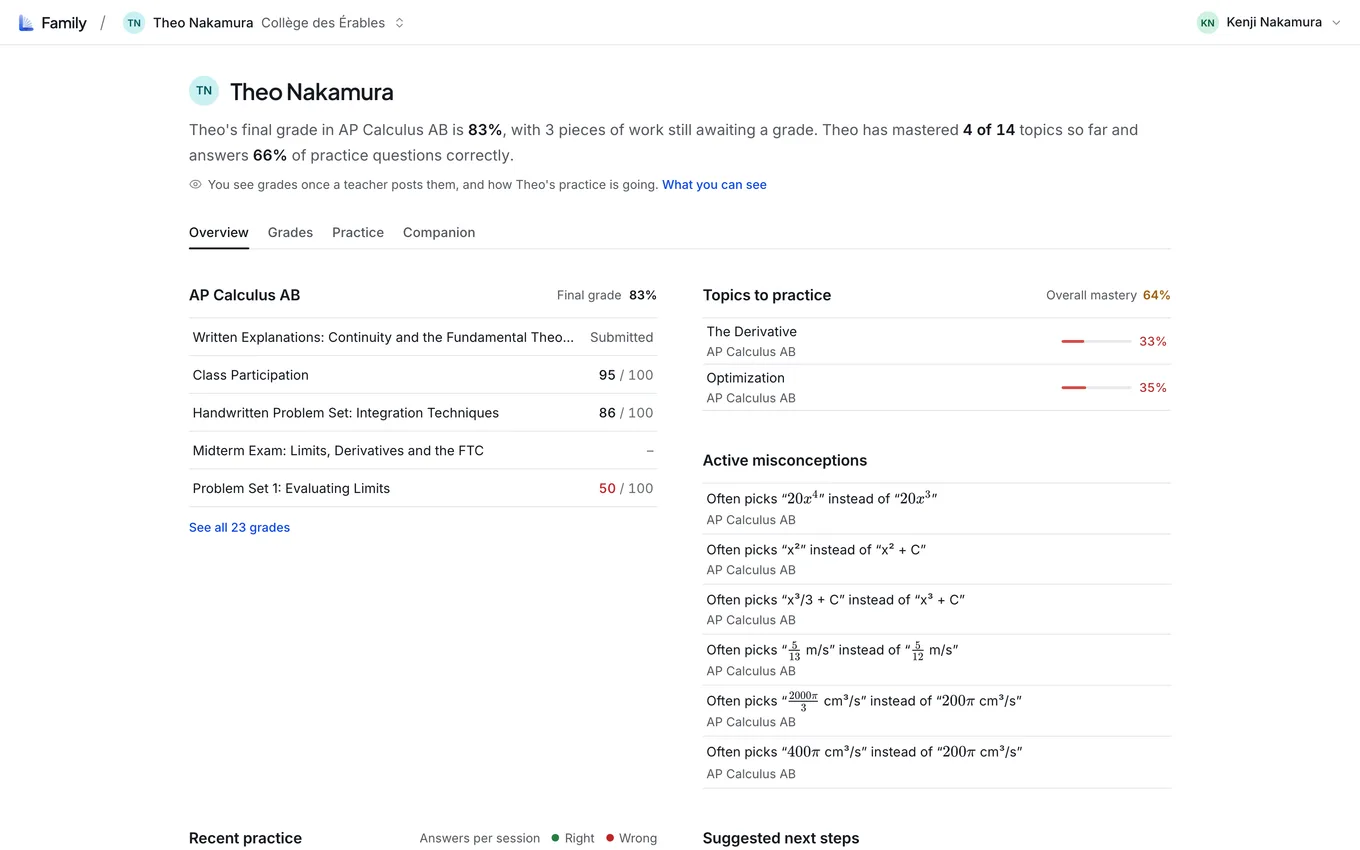Image resolution: width=1360 pixels, height=850 pixels.
Task: Click the KN avatar of Kenji Nakamura
Action: 1208,22
